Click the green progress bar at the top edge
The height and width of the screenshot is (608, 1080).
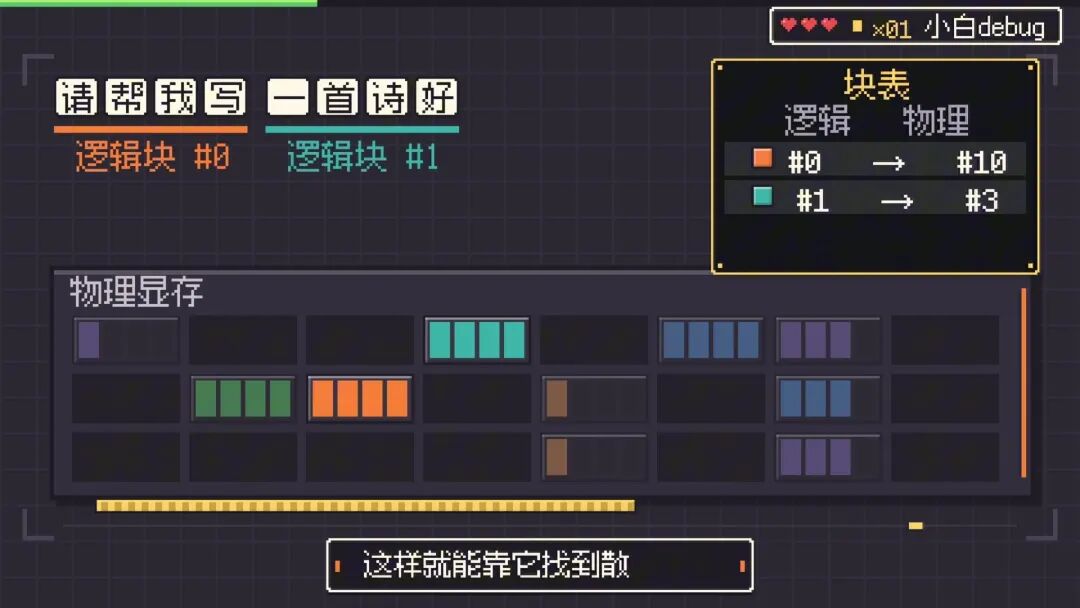click(x=158, y=3)
